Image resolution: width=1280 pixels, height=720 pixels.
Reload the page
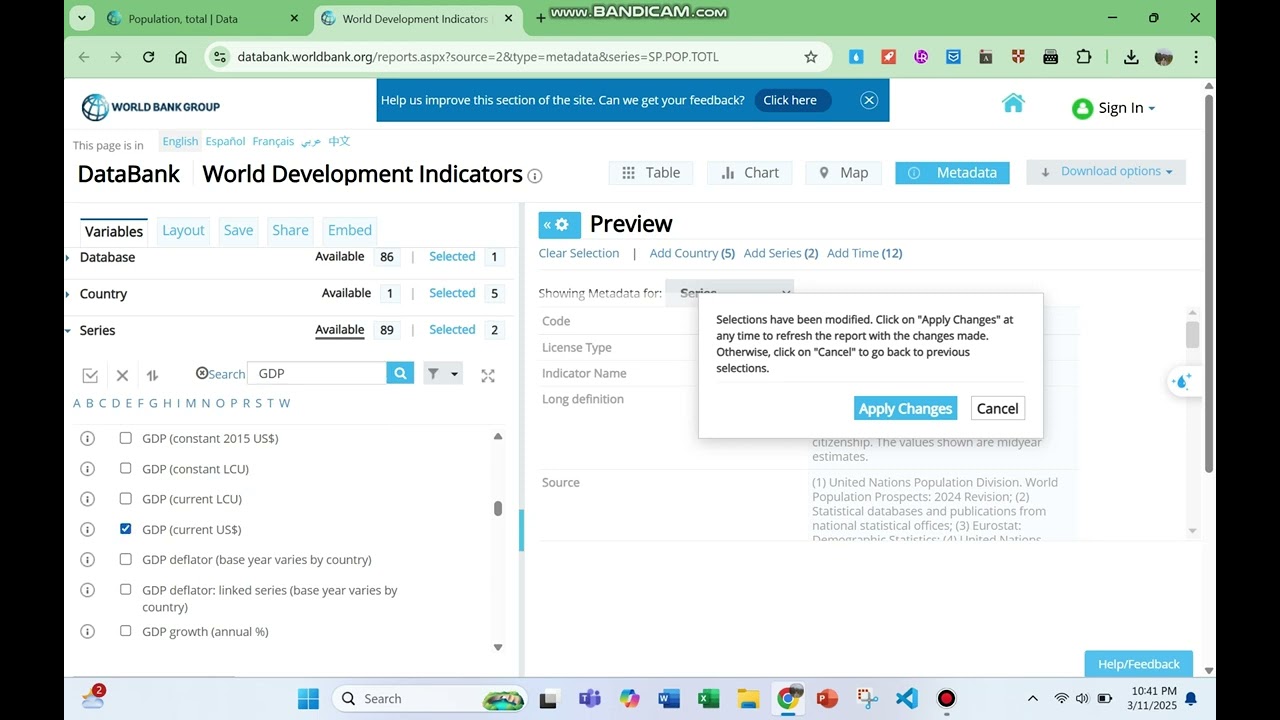pos(148,57)
